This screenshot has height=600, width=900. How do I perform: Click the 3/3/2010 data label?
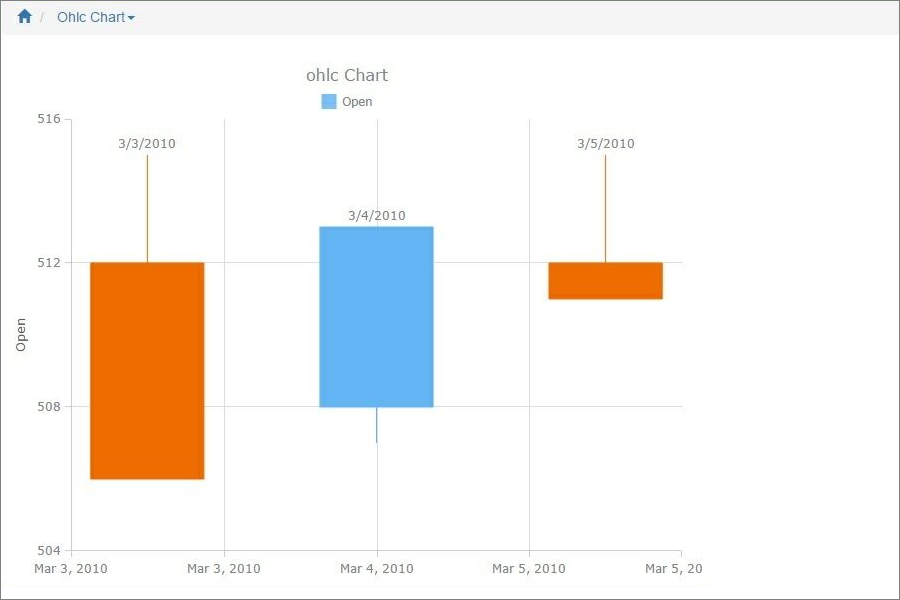146,143
